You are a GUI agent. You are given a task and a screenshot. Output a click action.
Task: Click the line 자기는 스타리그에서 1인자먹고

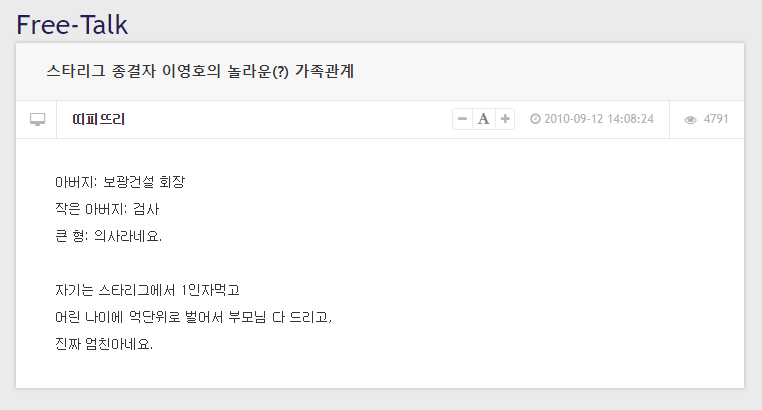[147, 290]
